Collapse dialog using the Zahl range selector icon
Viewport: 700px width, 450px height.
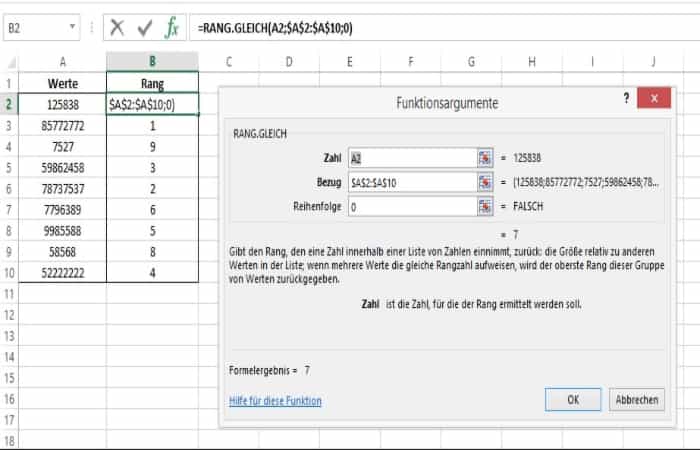tap(485, 158)
